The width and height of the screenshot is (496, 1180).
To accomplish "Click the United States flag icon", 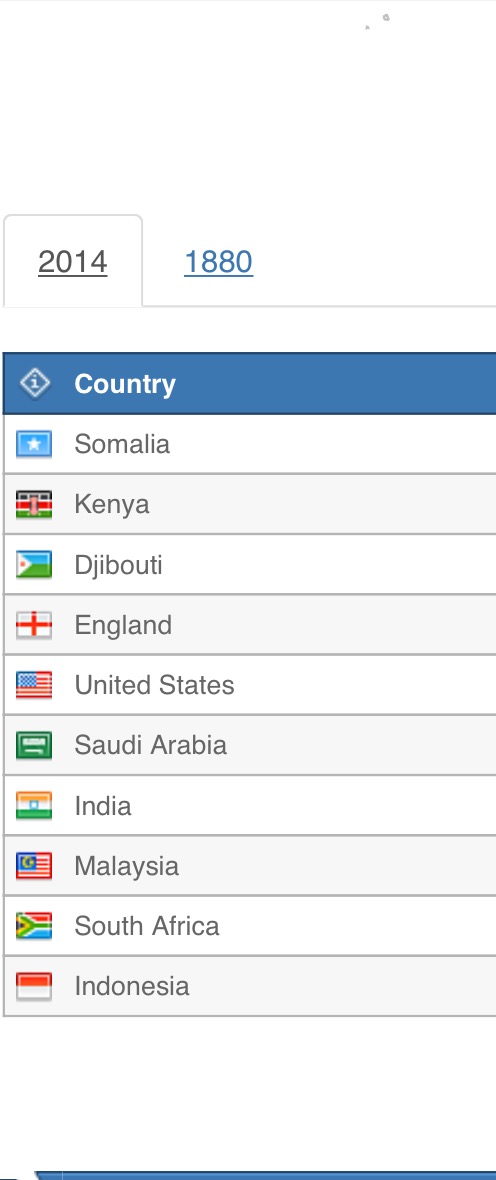I will tap(34, 685).
